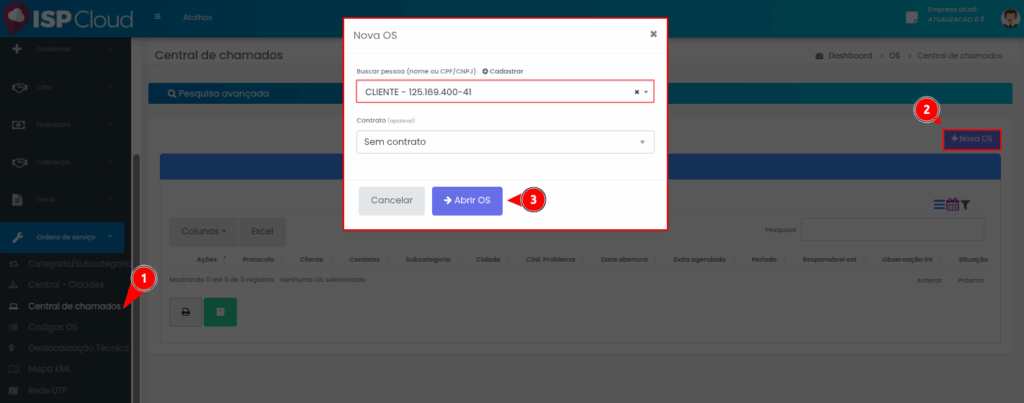This screenshot has width=1024, height=403.
Task: Click the Cancelar button
Action: click(x=391, y=200)
